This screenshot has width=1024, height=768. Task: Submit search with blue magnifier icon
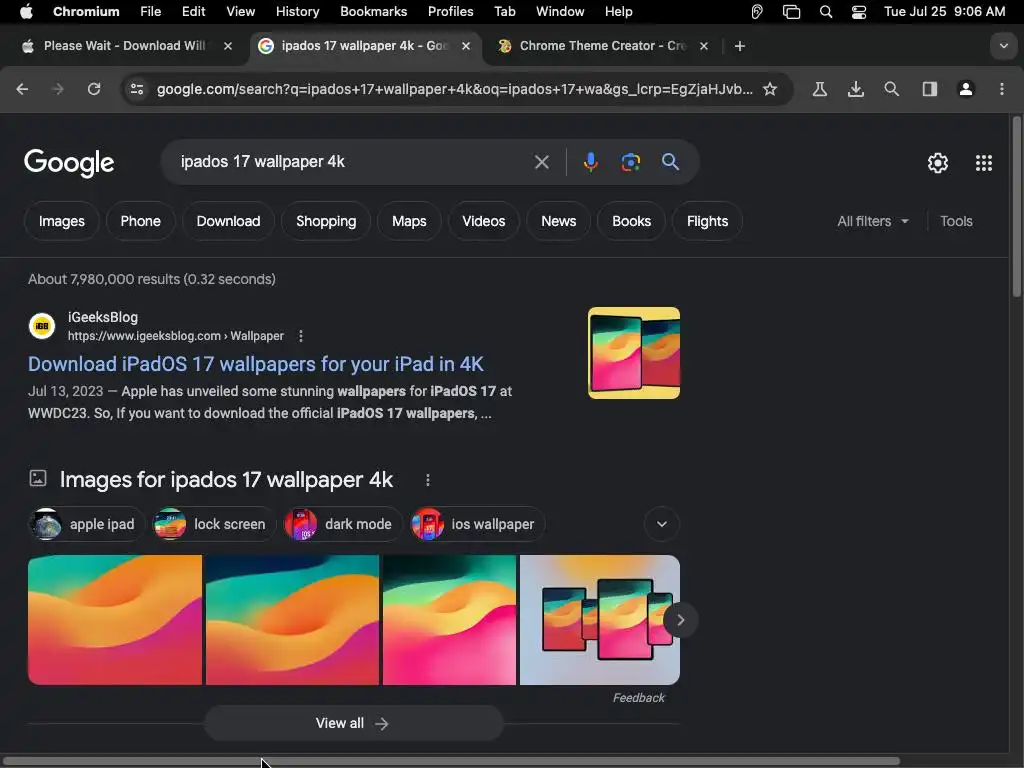(x=670, y=162)
